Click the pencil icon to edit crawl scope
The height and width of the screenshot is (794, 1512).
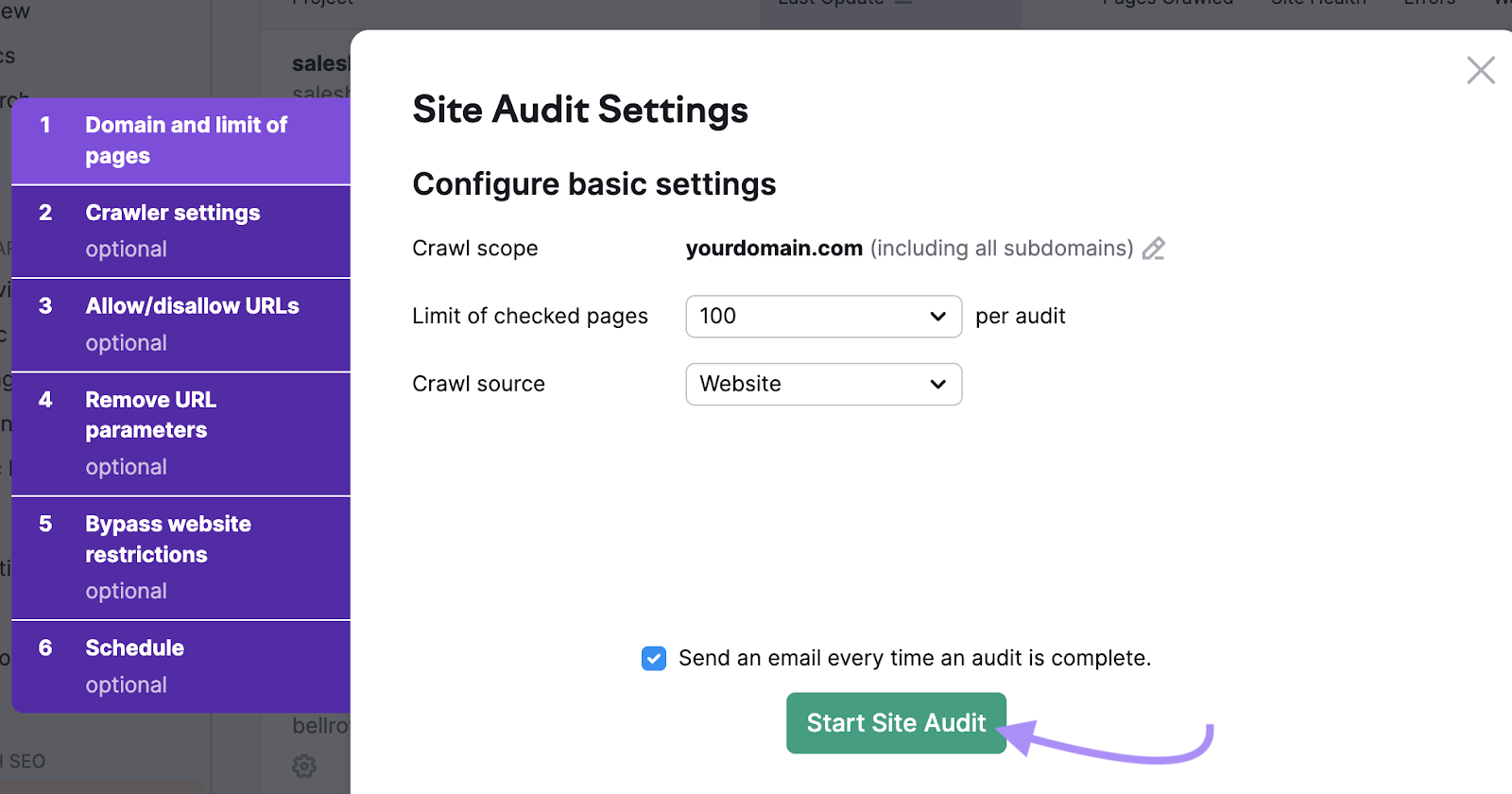click(x=1154, y=249)
